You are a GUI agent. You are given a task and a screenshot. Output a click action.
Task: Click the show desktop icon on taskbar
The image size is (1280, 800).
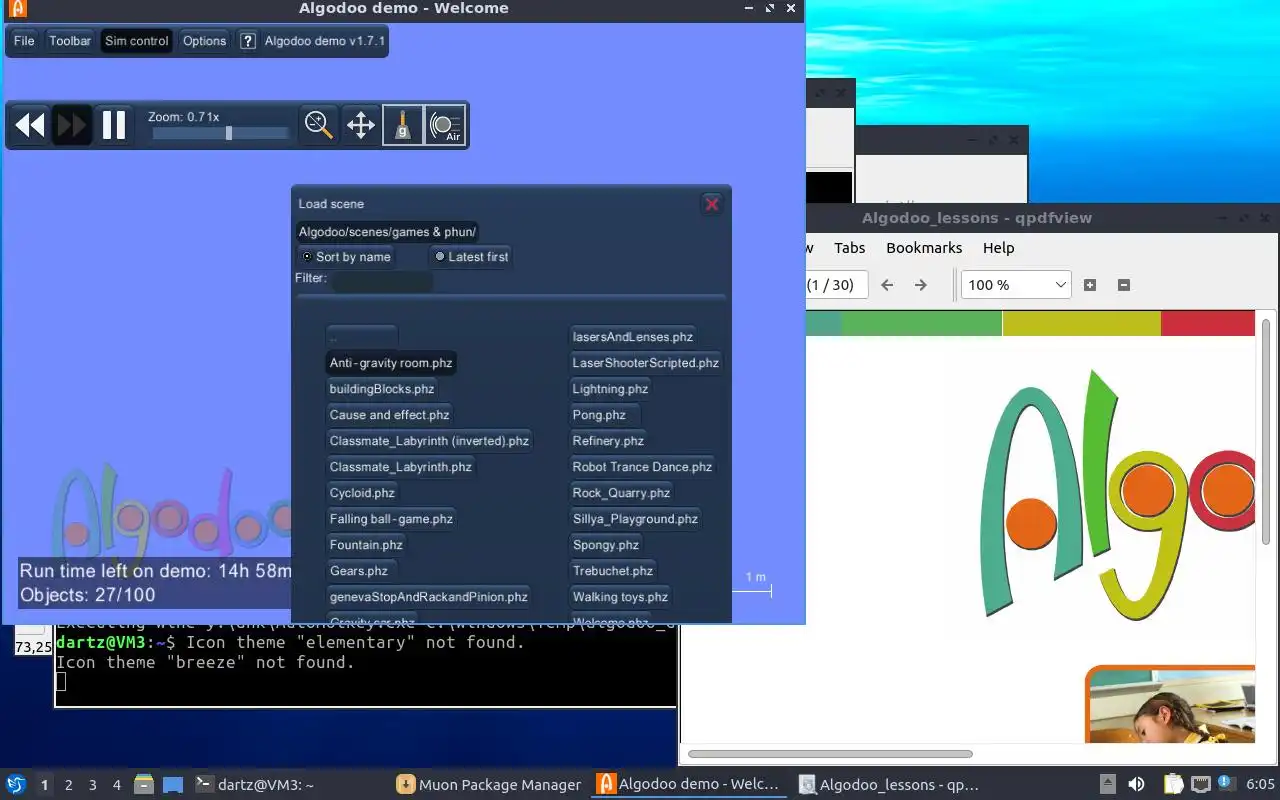173,785
